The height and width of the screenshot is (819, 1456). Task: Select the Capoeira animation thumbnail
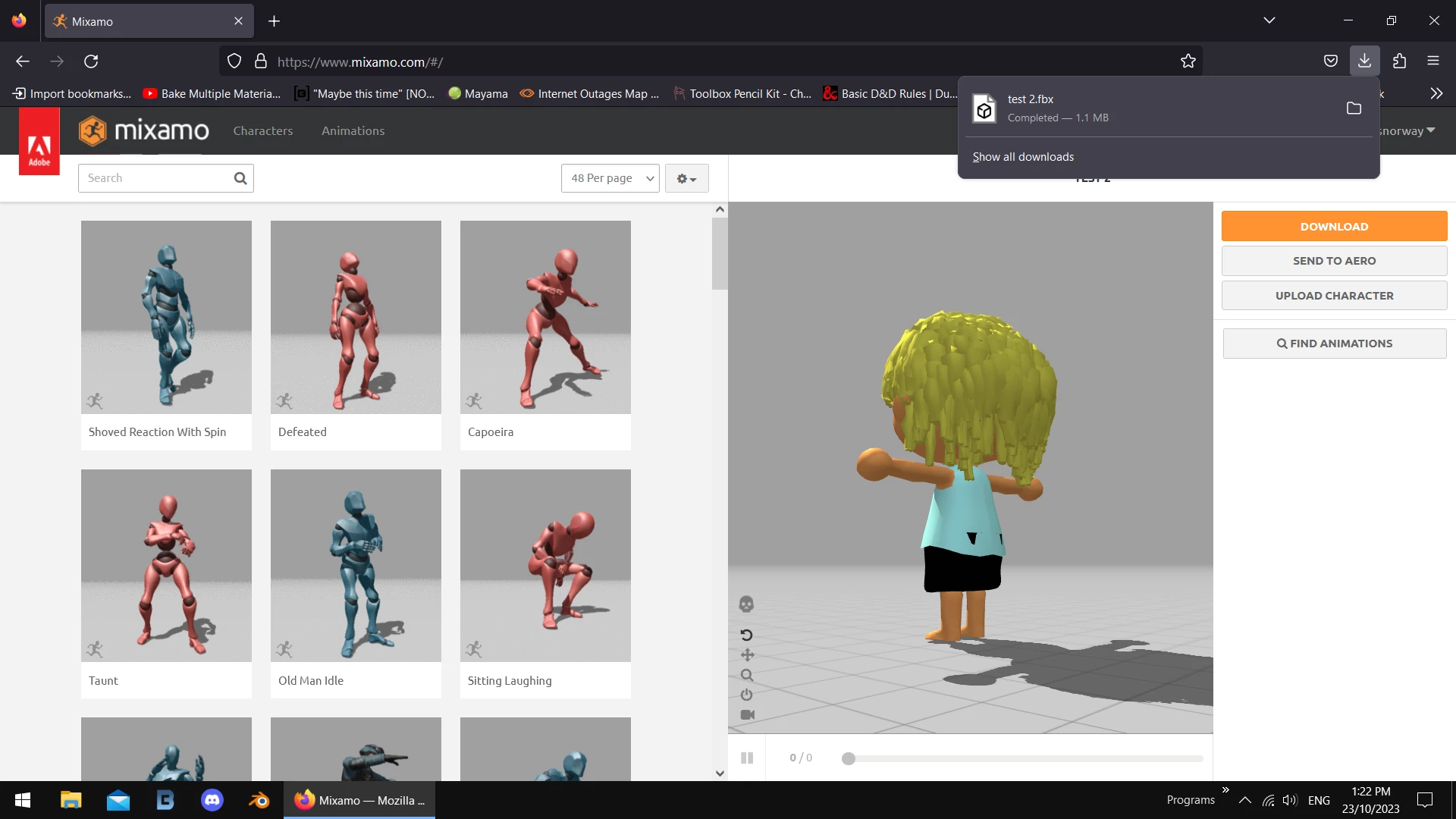coord(545,317)
